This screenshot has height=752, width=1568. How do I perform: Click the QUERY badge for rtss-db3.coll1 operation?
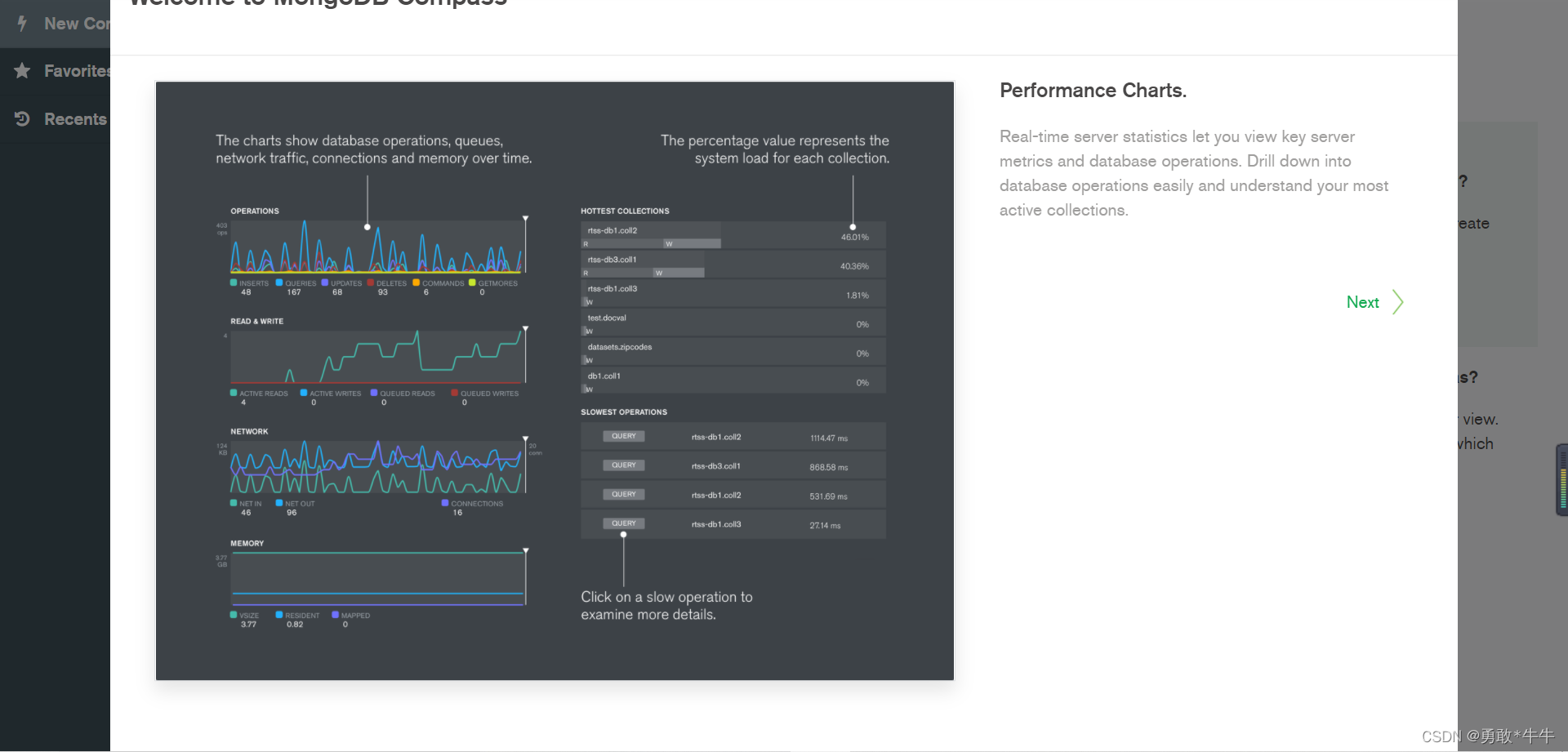coord(624,465)
